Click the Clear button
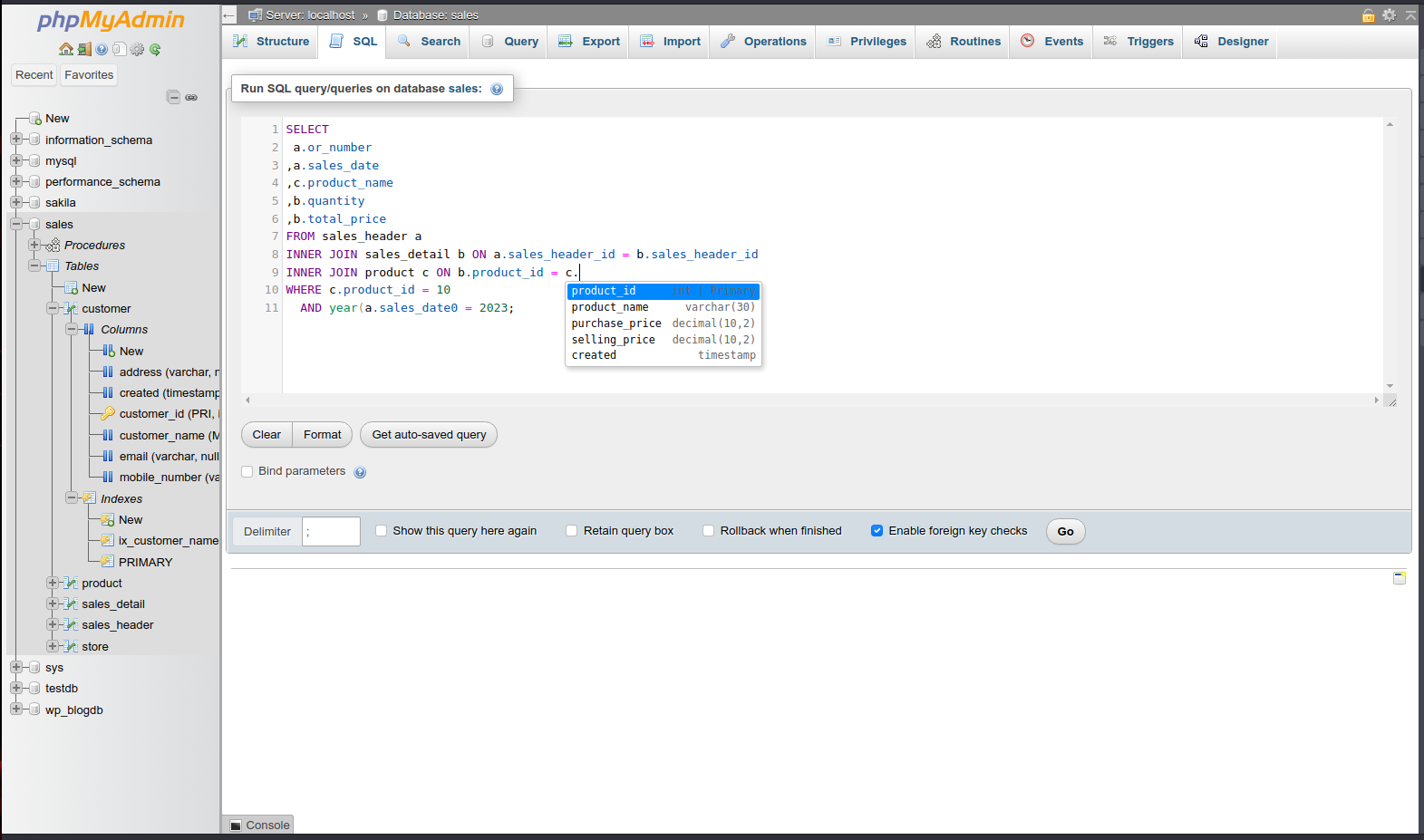1424x840 pixels. point(266,435)
